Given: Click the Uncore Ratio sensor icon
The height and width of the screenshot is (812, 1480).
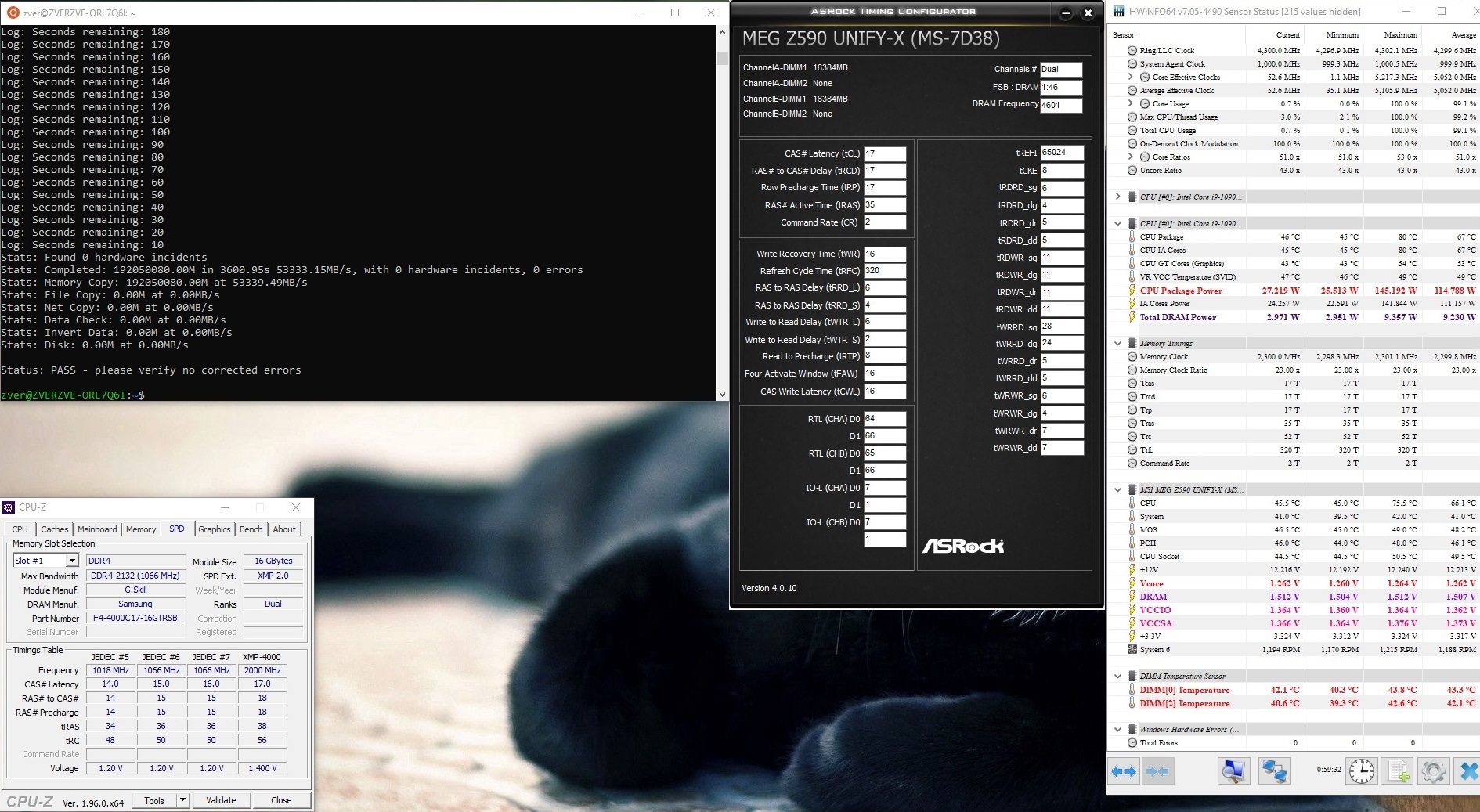Looking at the screenshot, I should 1132,171.
